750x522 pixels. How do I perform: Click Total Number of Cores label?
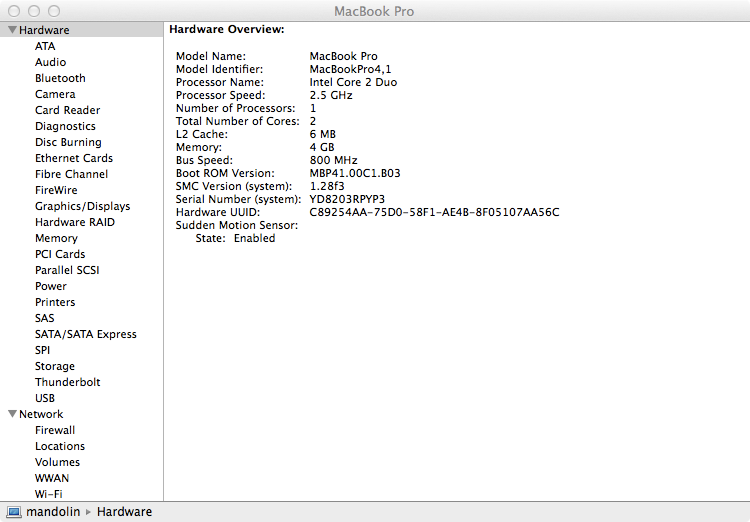pyautogui.click(x=237, y=122)
